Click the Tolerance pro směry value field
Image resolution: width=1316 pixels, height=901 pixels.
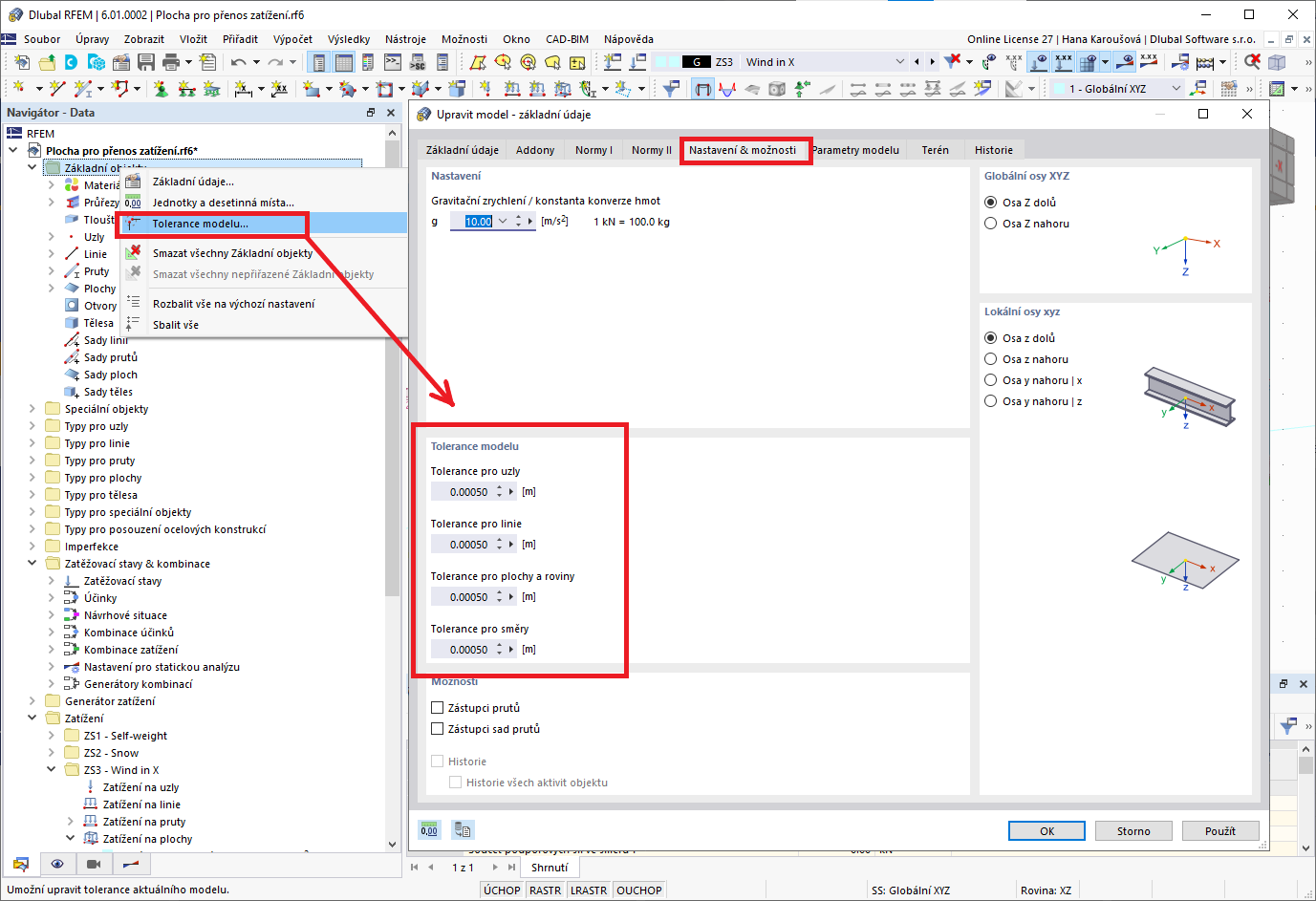tap(464, 650)
